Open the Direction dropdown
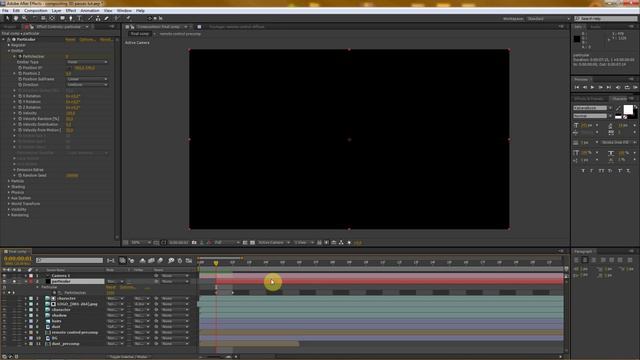This screenshot has height=360, width=640. click(87, 85)
